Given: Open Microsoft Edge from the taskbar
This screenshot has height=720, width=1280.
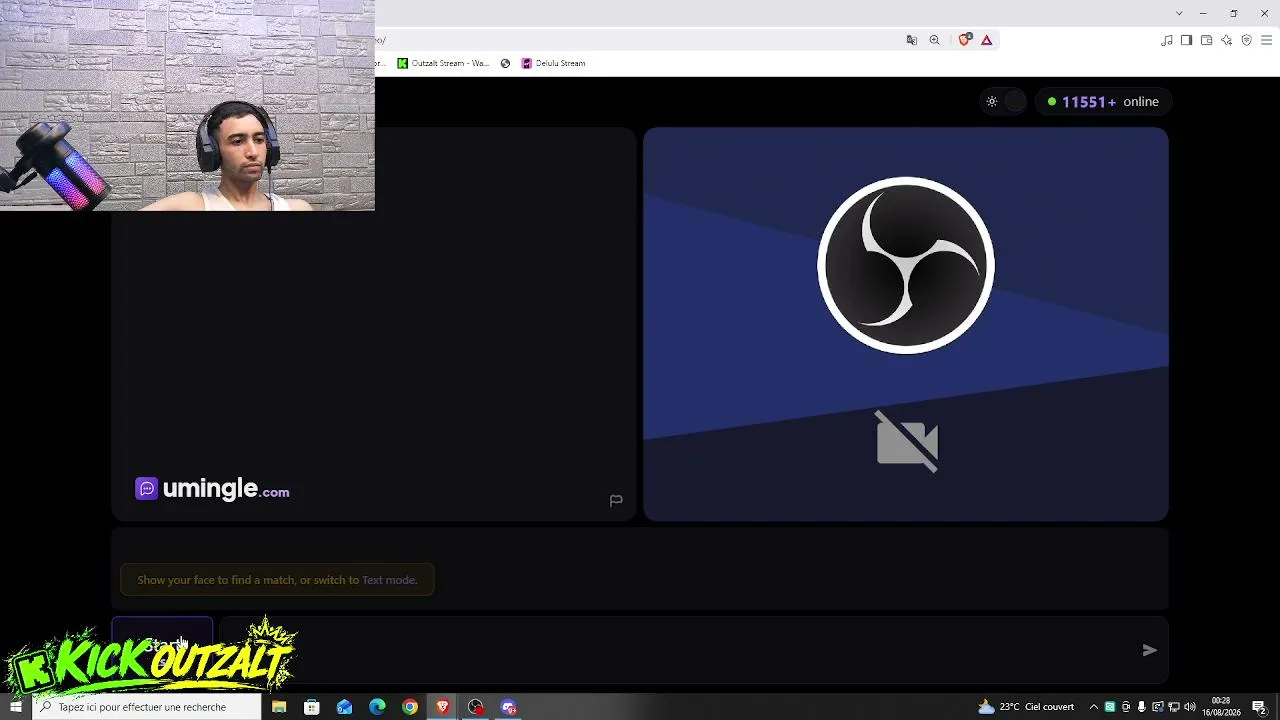Looking at the screenshot, I should [x=377, y=707].
